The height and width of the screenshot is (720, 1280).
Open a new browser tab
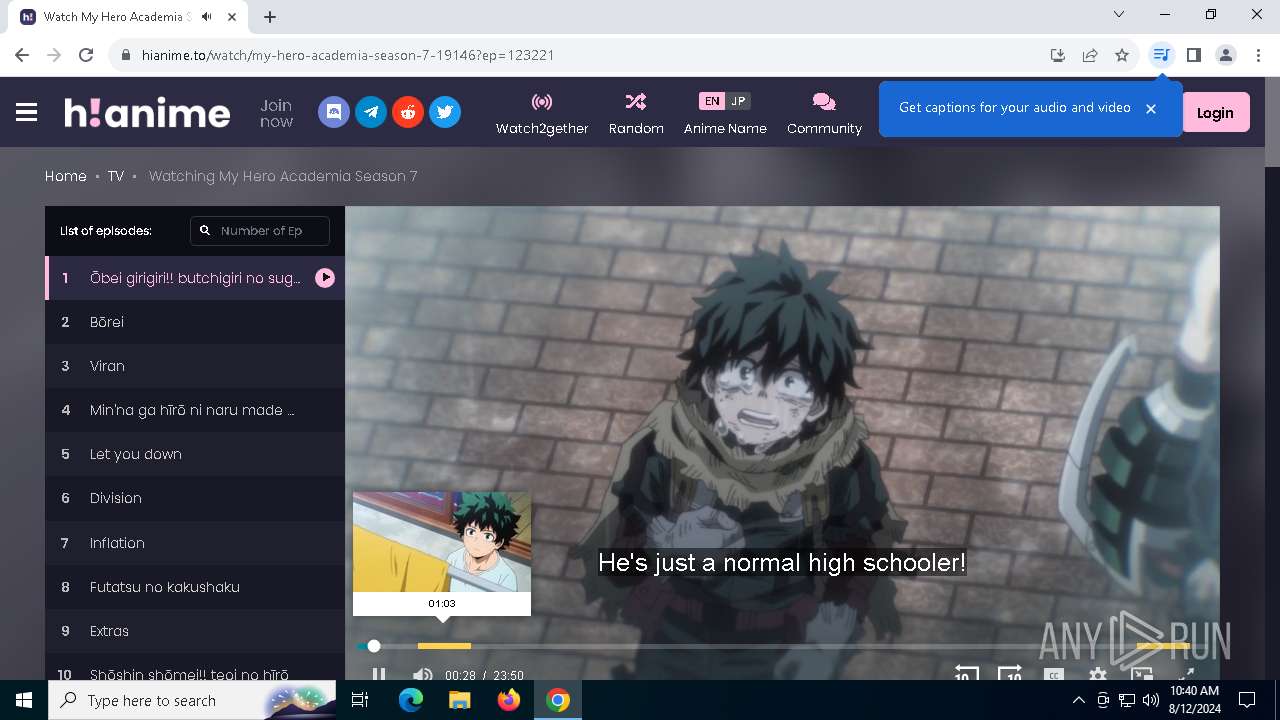point(270,16)
